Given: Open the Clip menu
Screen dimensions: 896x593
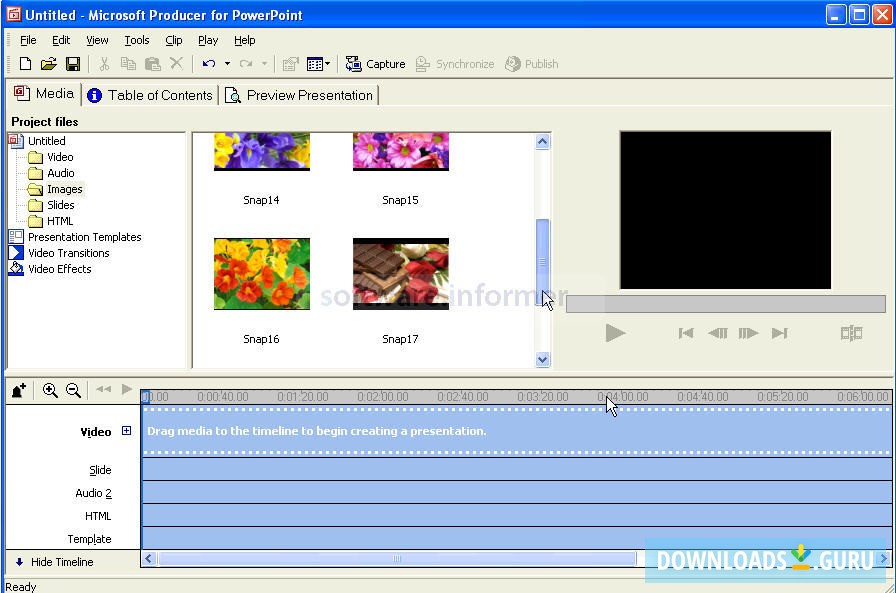Looking at the screenshot, I should tap(172, 40).
